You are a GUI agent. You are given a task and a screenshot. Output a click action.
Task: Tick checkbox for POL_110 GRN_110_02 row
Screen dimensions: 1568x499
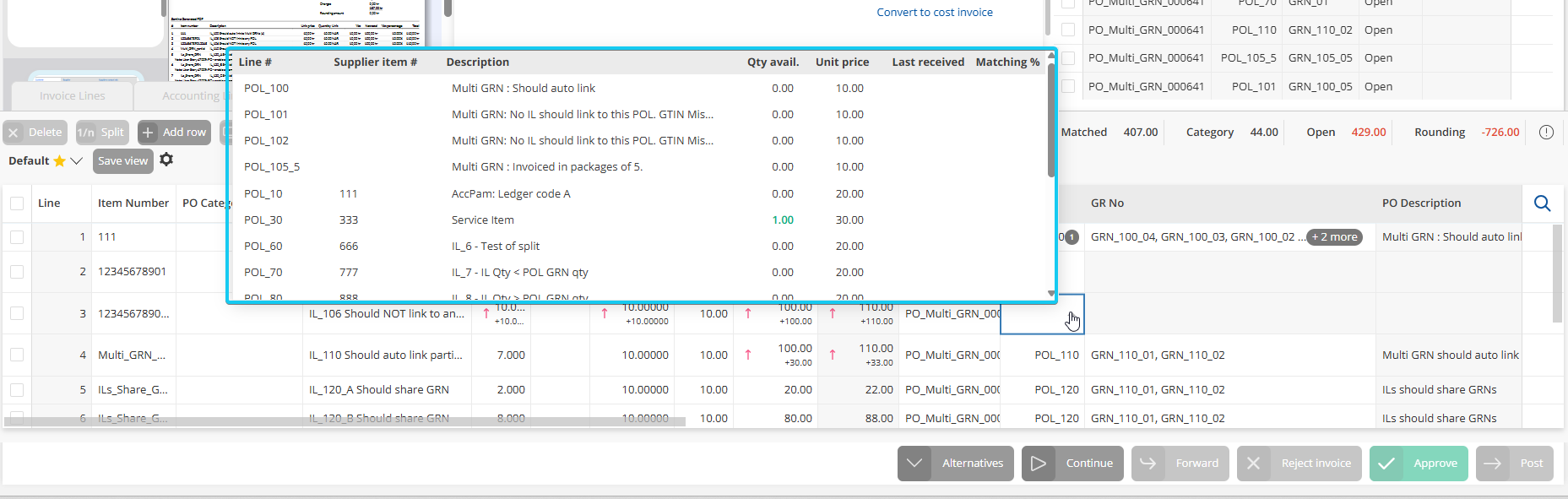pyautogui.click(x=1068, y=30)
